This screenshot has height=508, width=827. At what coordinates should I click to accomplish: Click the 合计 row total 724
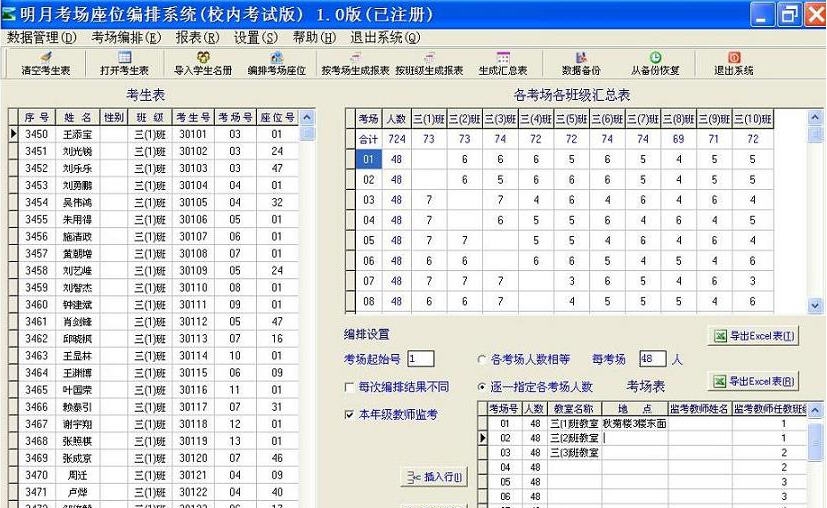[x=397, y=139]
